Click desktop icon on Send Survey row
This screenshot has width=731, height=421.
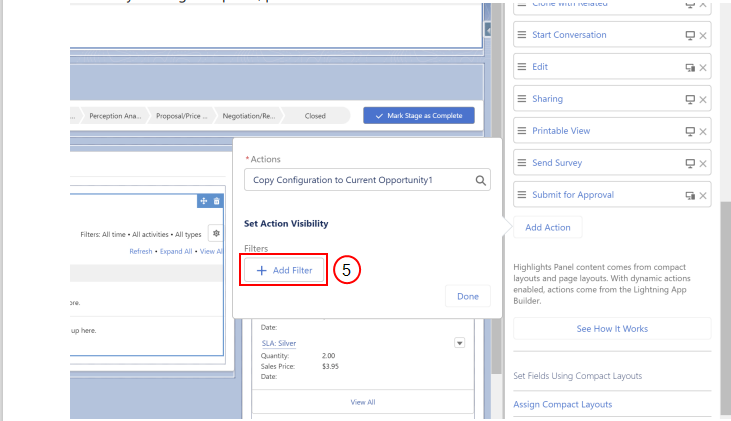(690, 163)
